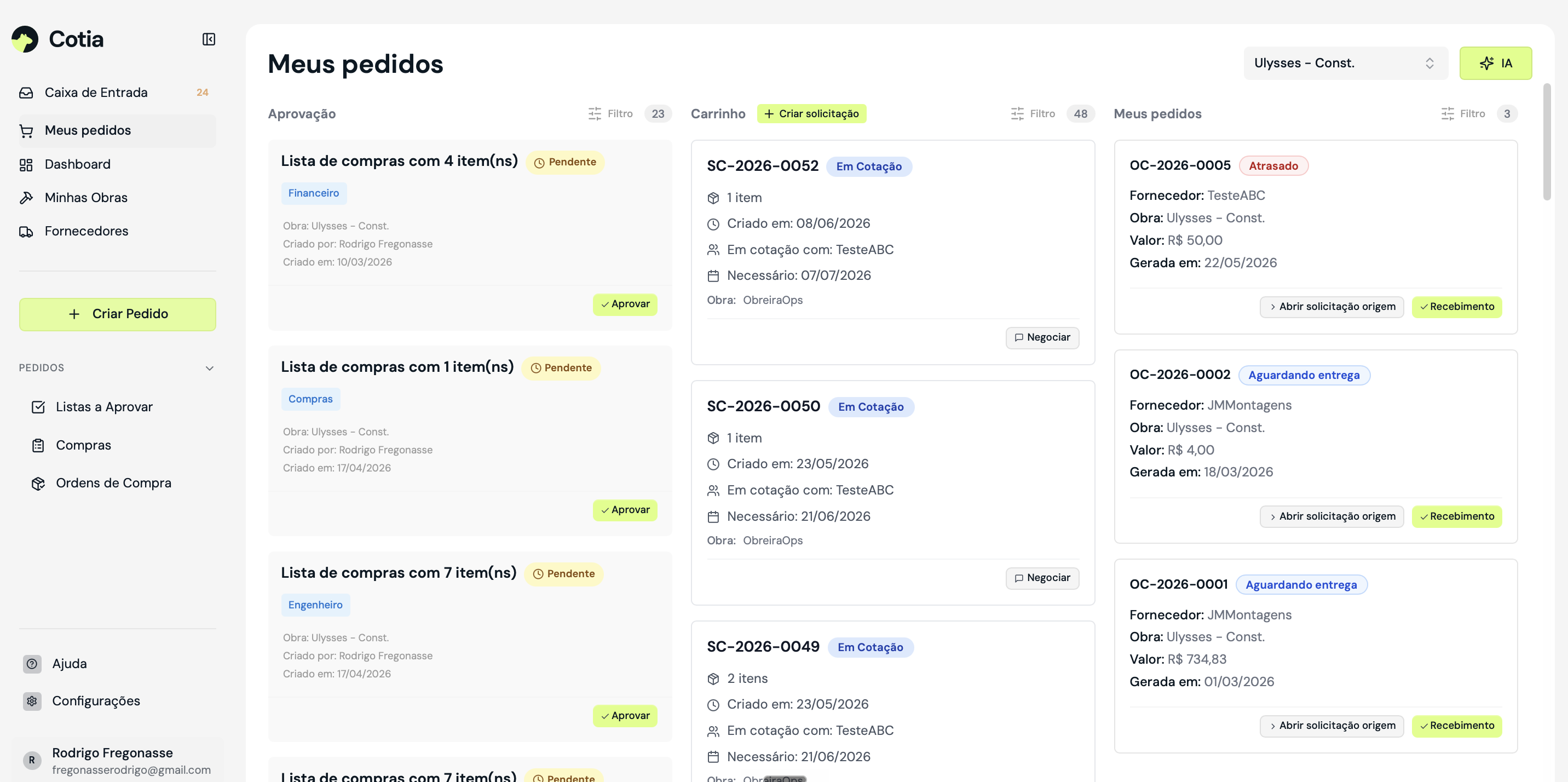
Task: Click clock icon by Criado em: 08/06/2026
Action: click(713, 224)
